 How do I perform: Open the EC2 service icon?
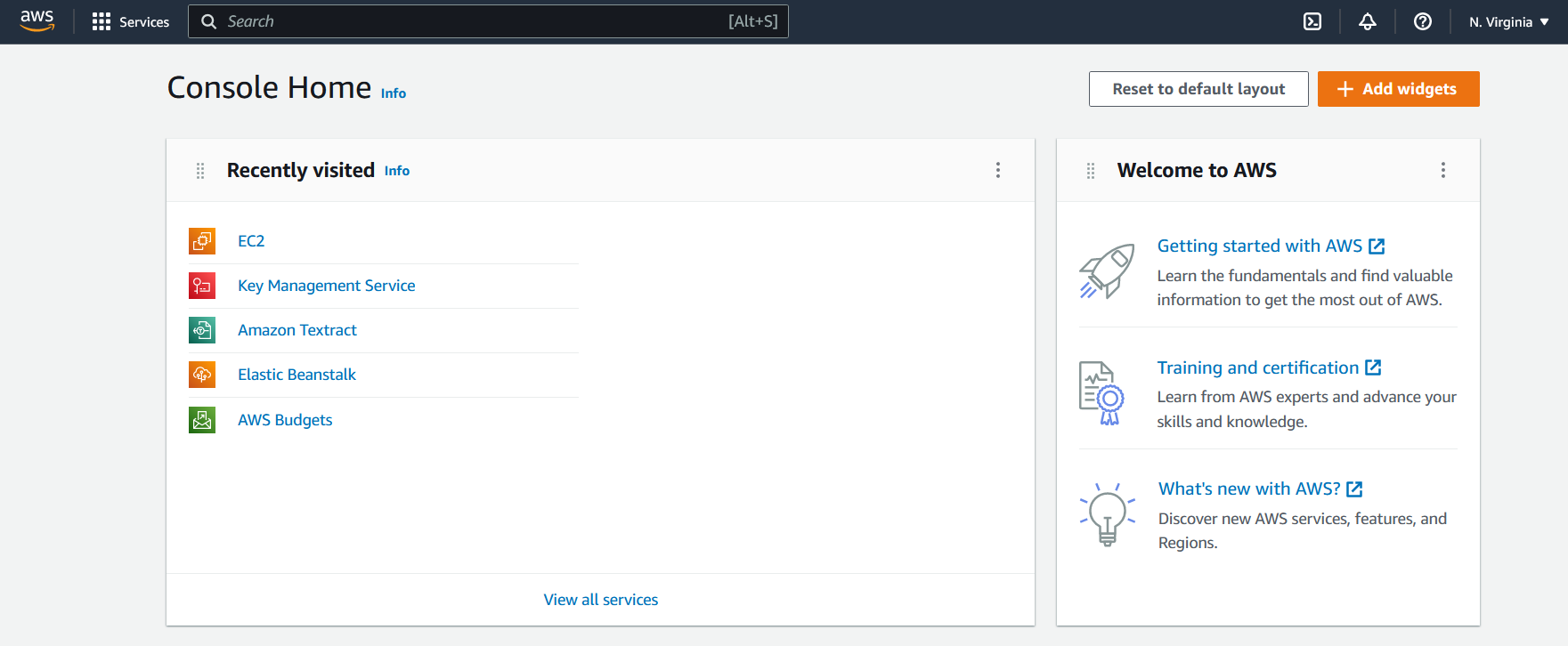(202, 240)
